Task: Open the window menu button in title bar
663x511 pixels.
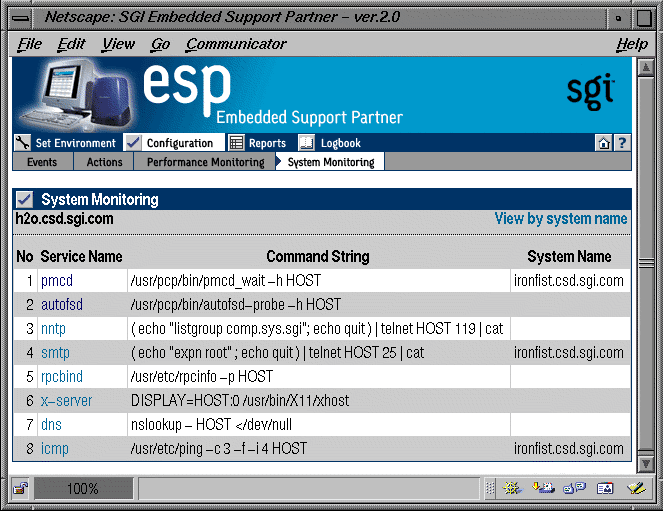Action: tap(21, 18)
